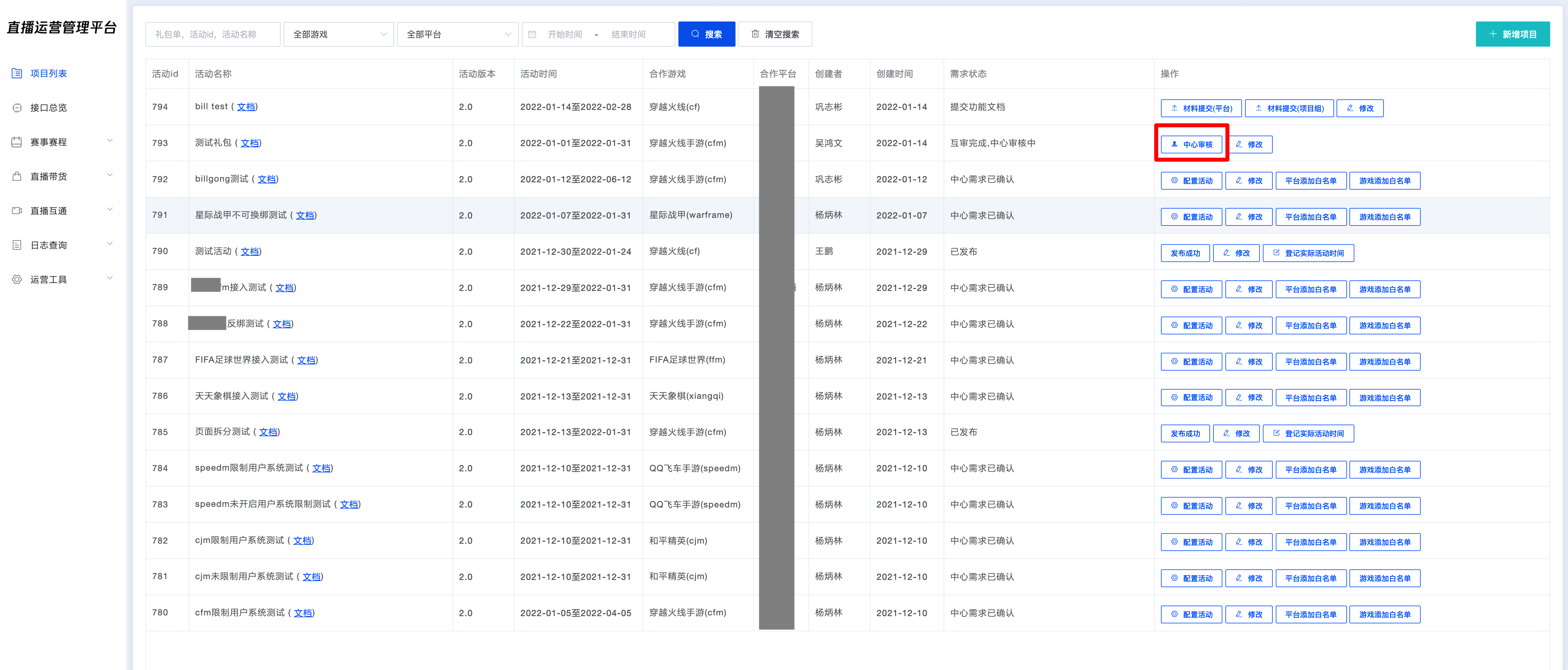Viewport: 1568px width, 670px height.
Task: Click the 日志查询 document icon
Action: click(17, 245)
